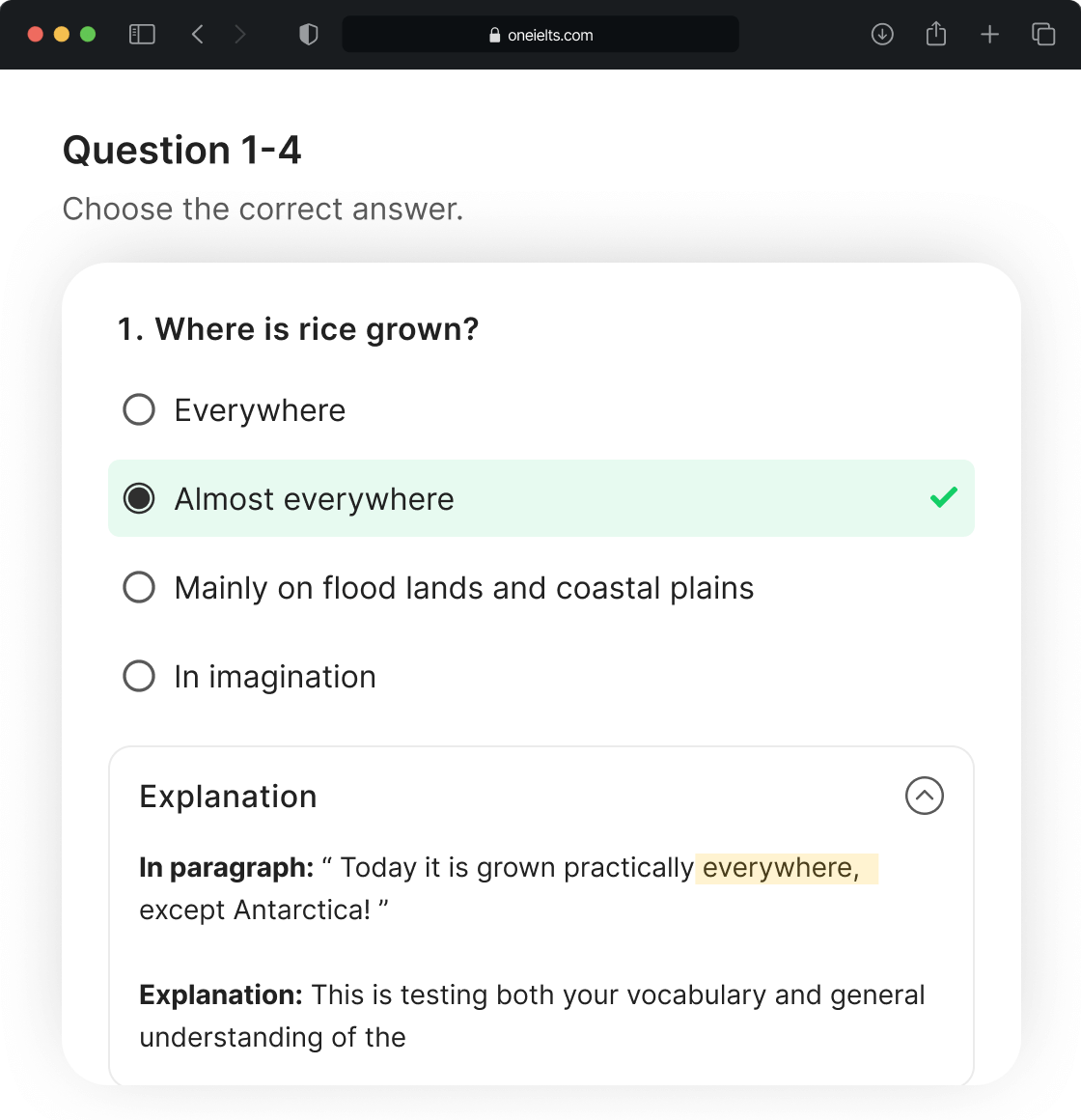The image size is (1081, 1120).
Task: Show tab overview with the tabs icon
Action: tap(1043, 34)
